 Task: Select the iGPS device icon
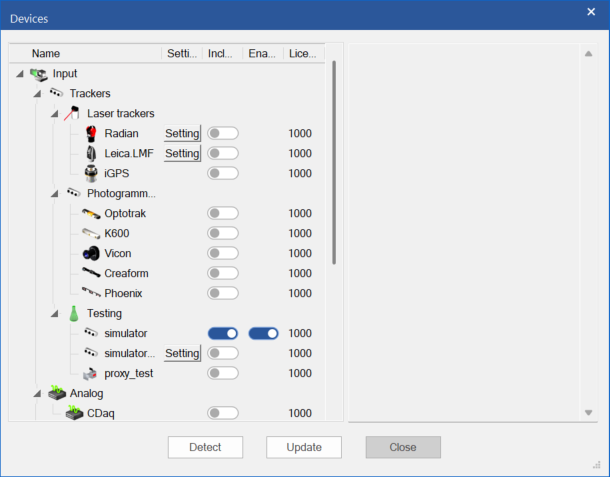pos(91,173)
